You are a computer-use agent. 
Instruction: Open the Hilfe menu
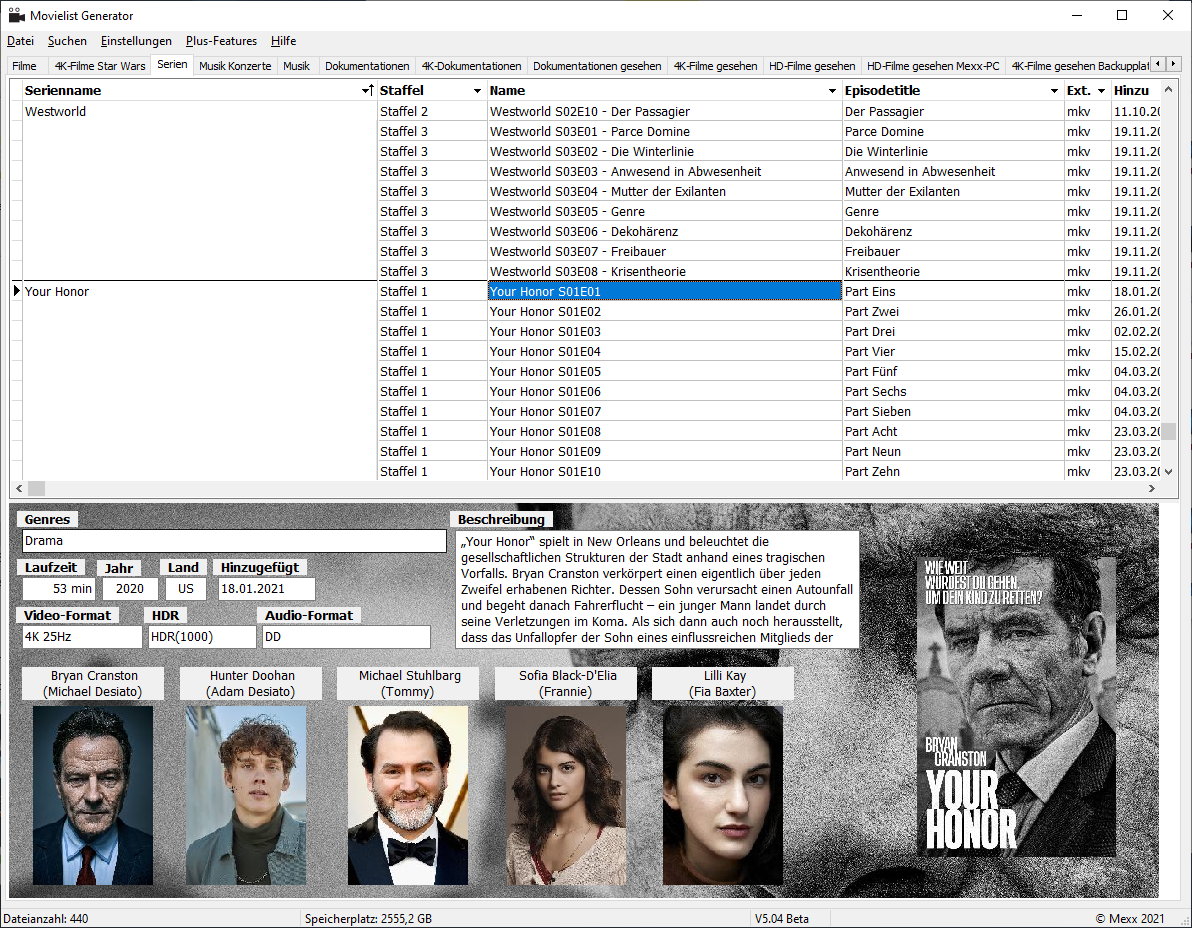[284, 41]
